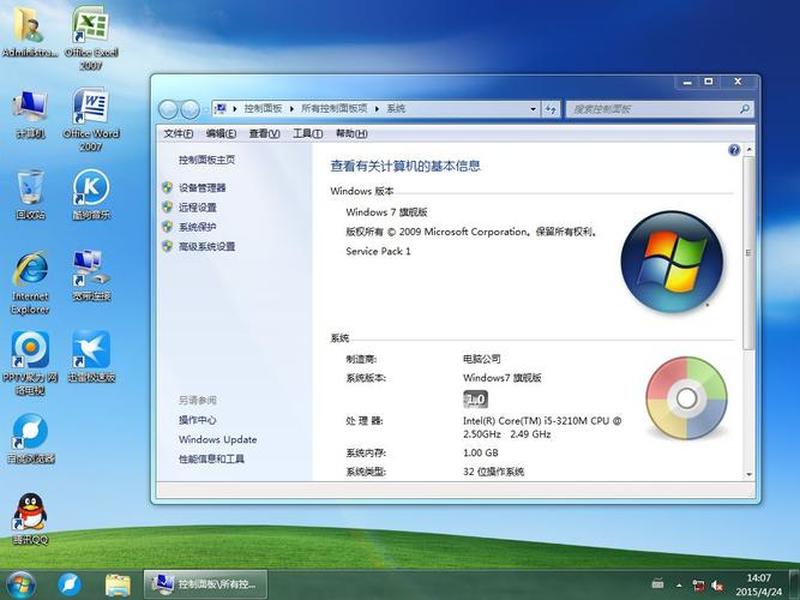Click 'Service Pack 1' text
Image resolution: width=800 pixels, height=600 pixels.
378,252
